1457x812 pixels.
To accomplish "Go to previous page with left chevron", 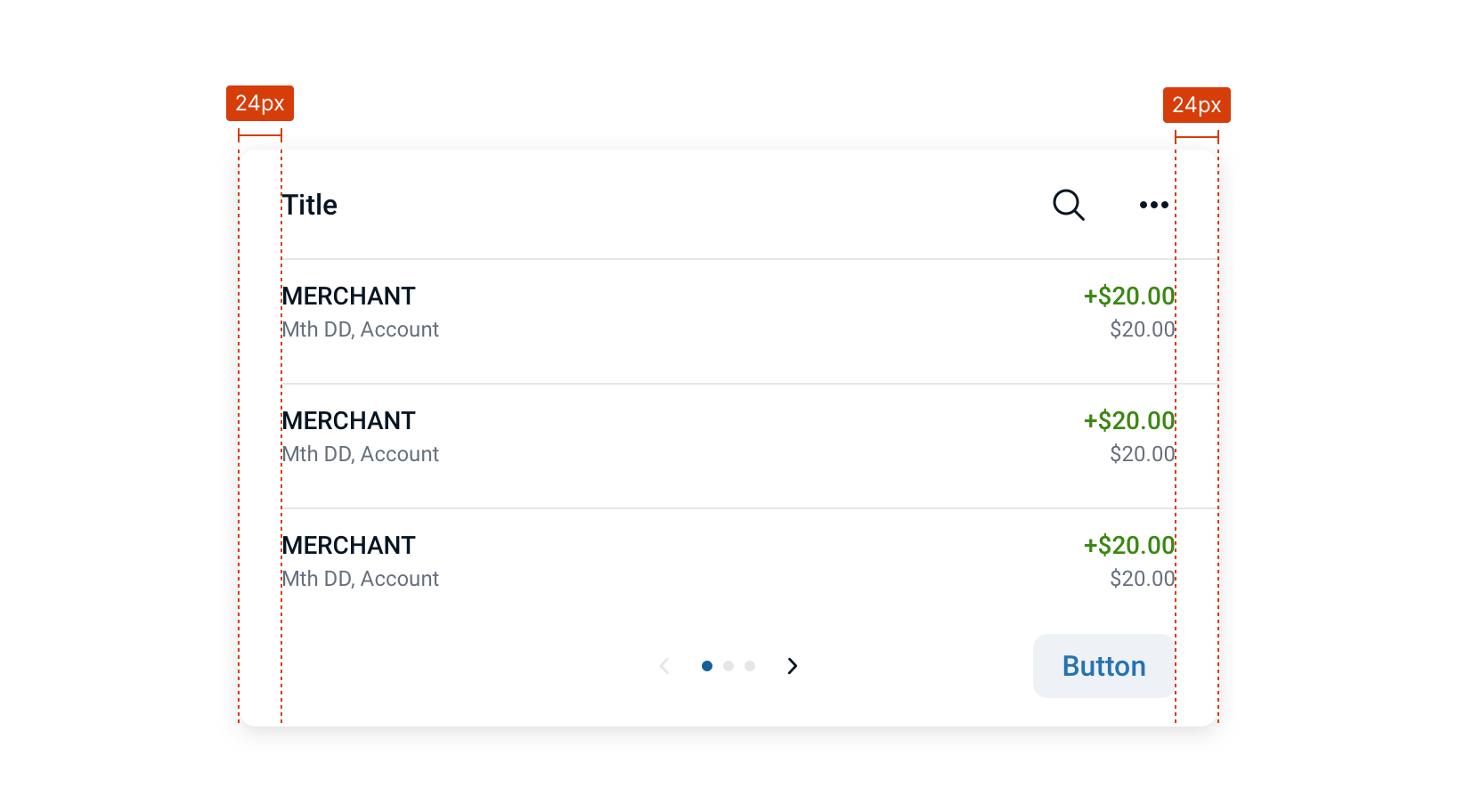I will 664,666.
